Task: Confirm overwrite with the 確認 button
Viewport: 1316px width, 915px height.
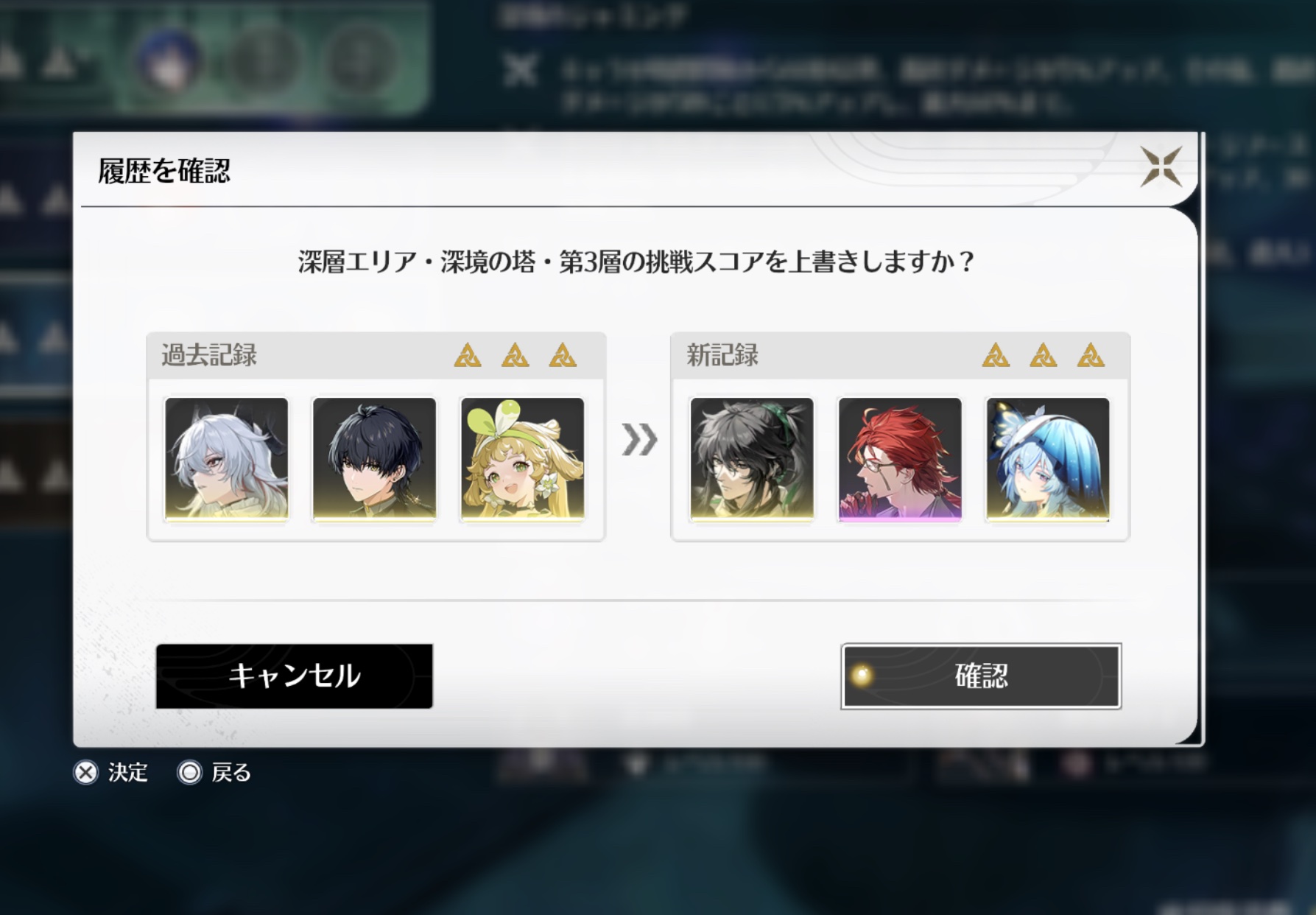Action: click(x=981, y=676)
